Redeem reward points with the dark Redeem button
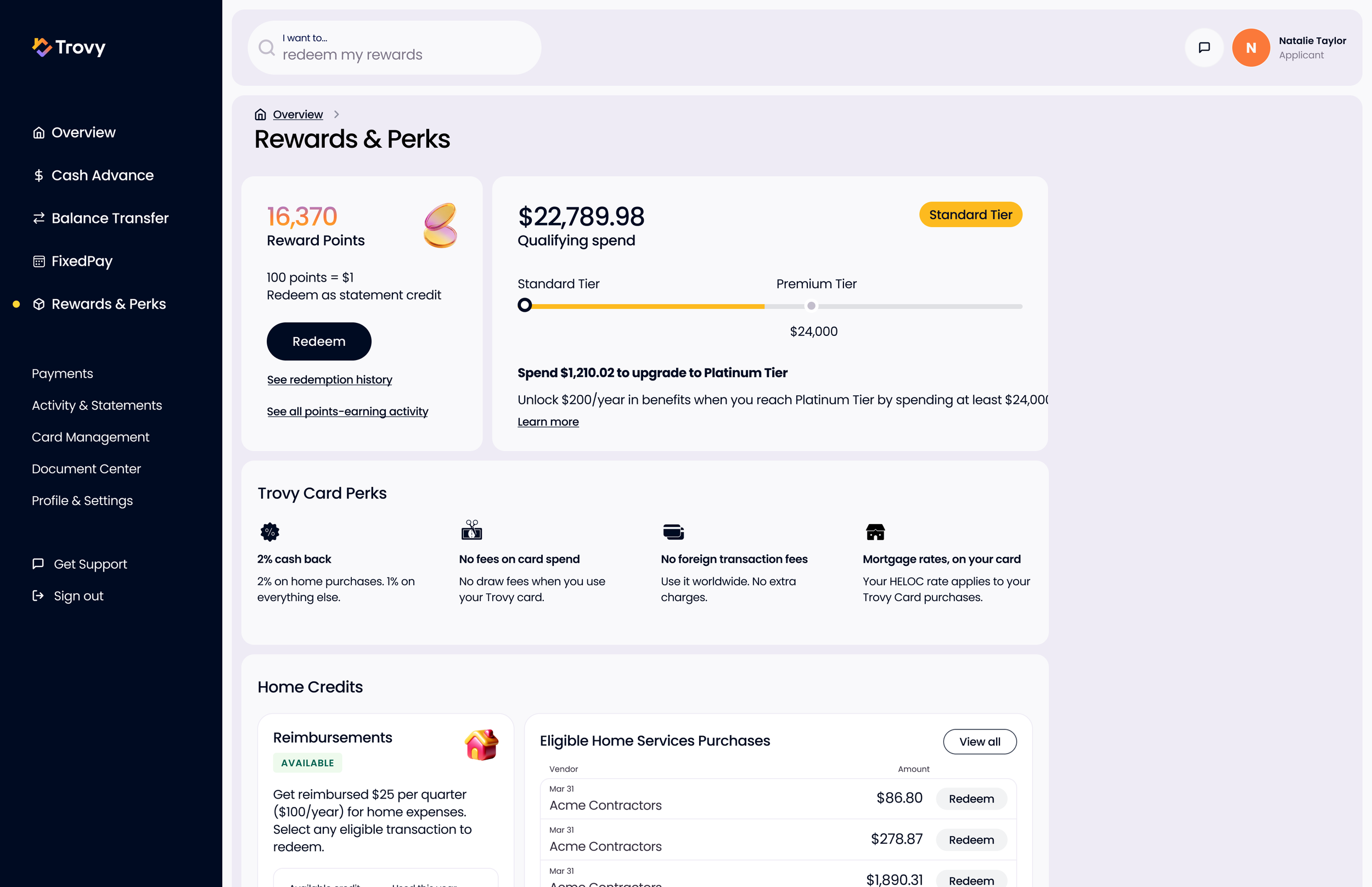The image size is (1372, 887). 319,341
